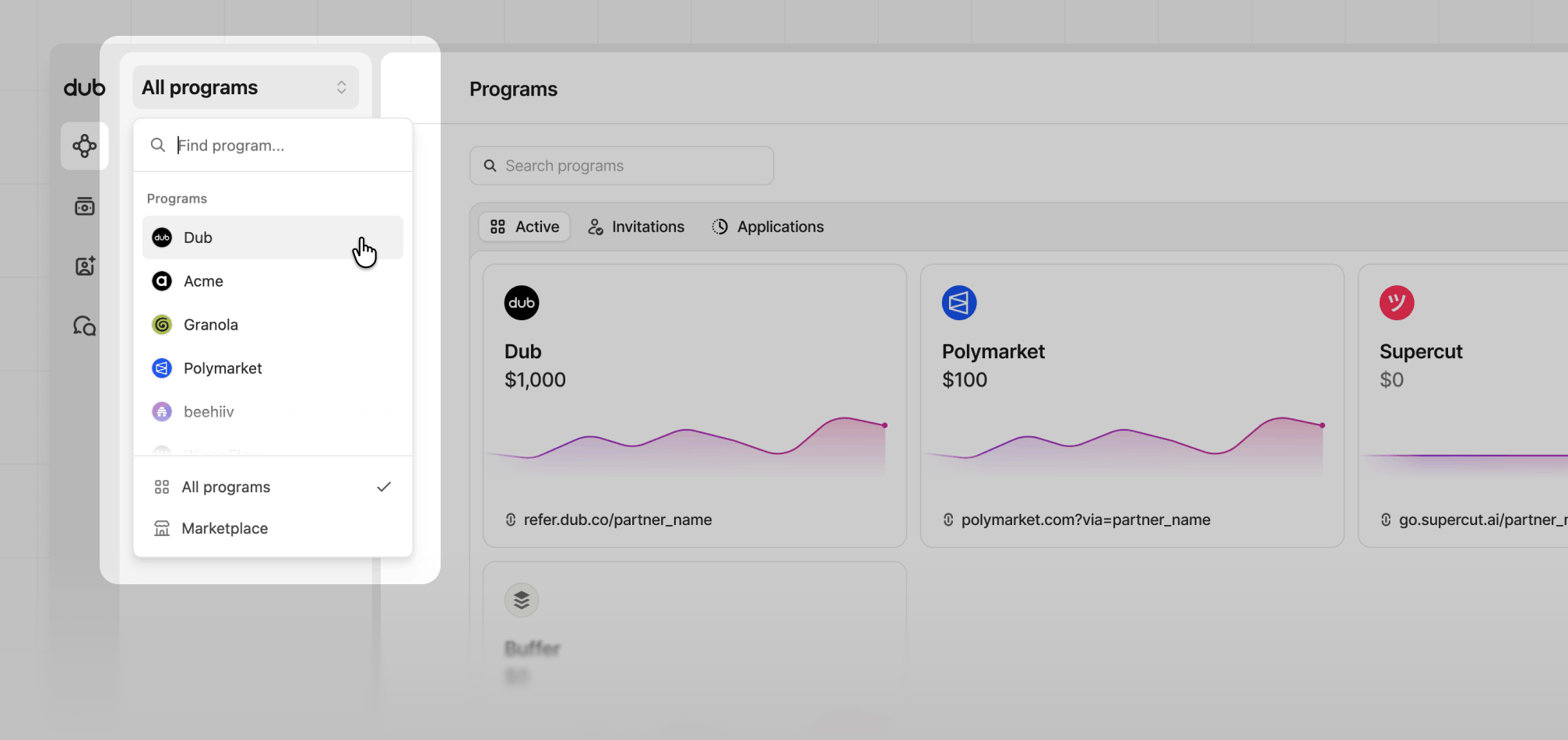Click the Polymarket earnings chart
Screen dimensions: 1568x740
(x=1123, y=446)
